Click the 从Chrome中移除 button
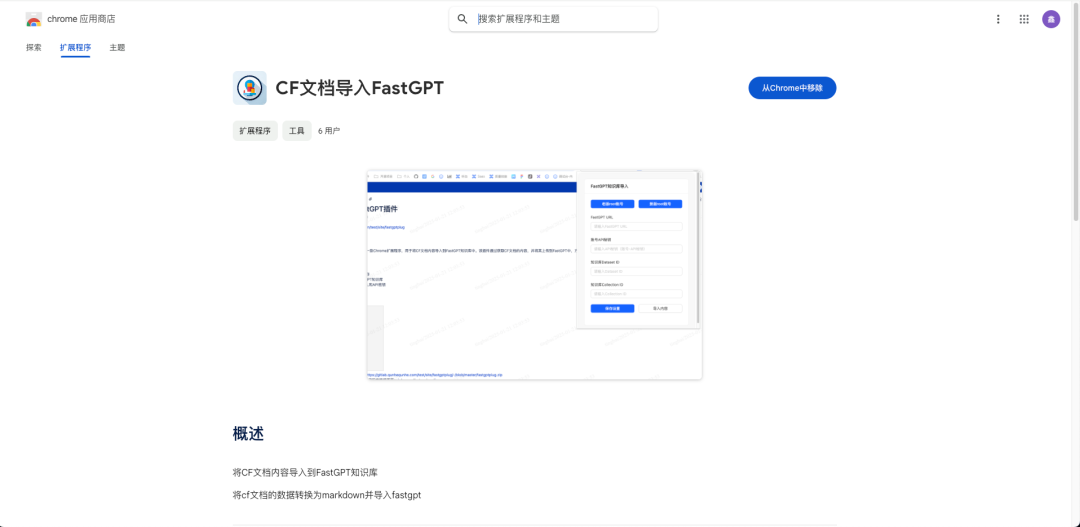Image resolution: width=1080 pixels, height=527 pixels. (x=792, y=88)
